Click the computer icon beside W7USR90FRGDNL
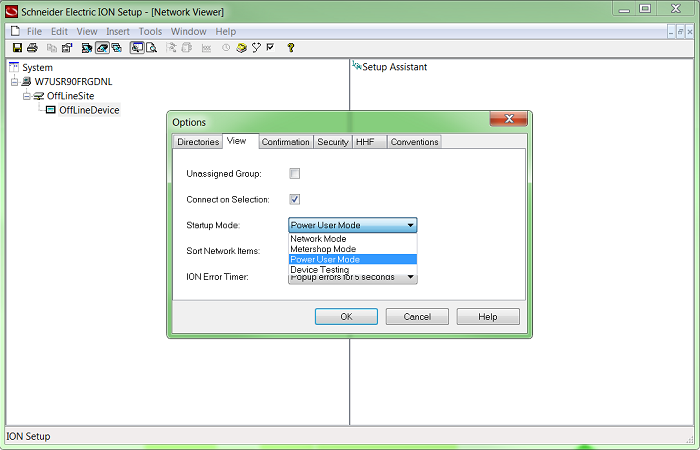This screenshot has height=450, width=700. tap(27, 82)
